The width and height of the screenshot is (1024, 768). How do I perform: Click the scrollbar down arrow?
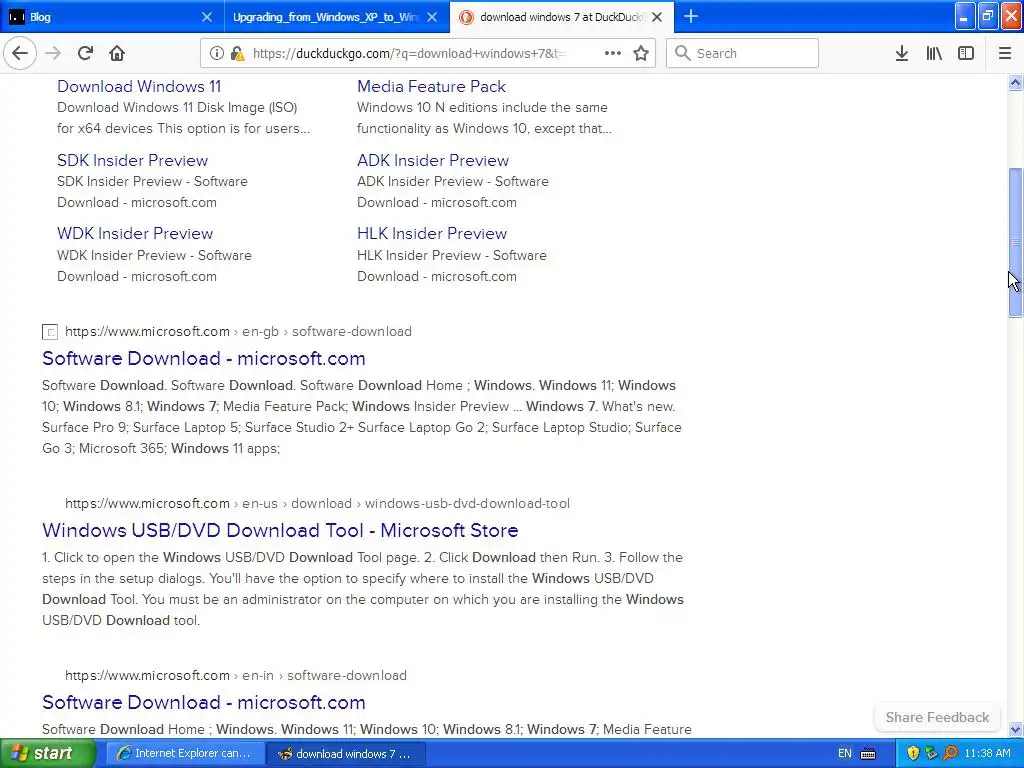click(x=1015, y=729)
